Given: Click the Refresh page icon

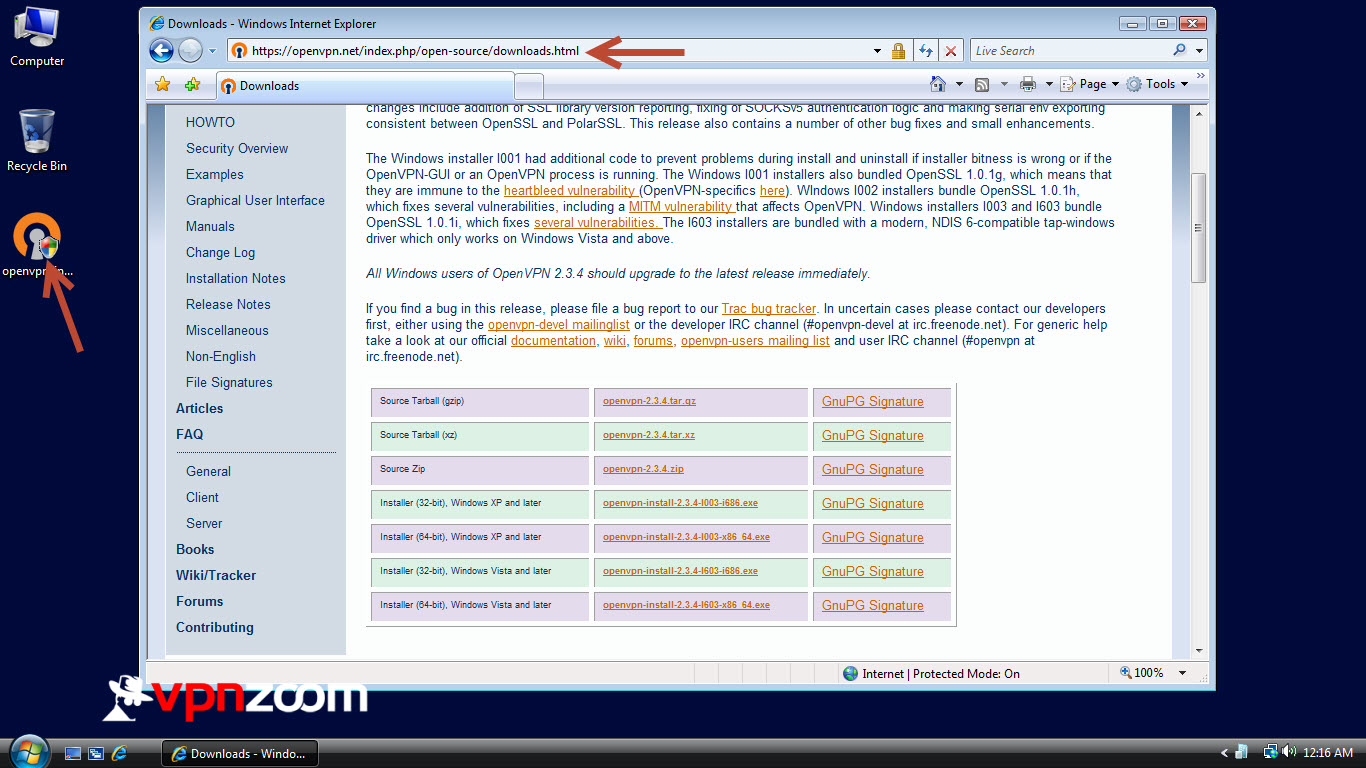Looking at the screenshot, I should click(926, 51).
